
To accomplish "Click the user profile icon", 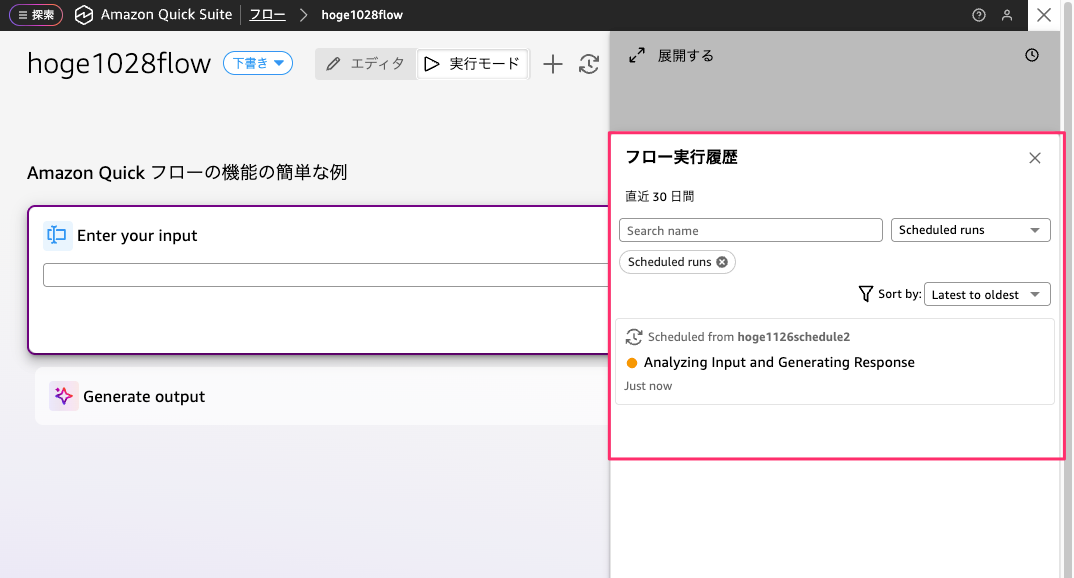I will [x=1007, y=15].
